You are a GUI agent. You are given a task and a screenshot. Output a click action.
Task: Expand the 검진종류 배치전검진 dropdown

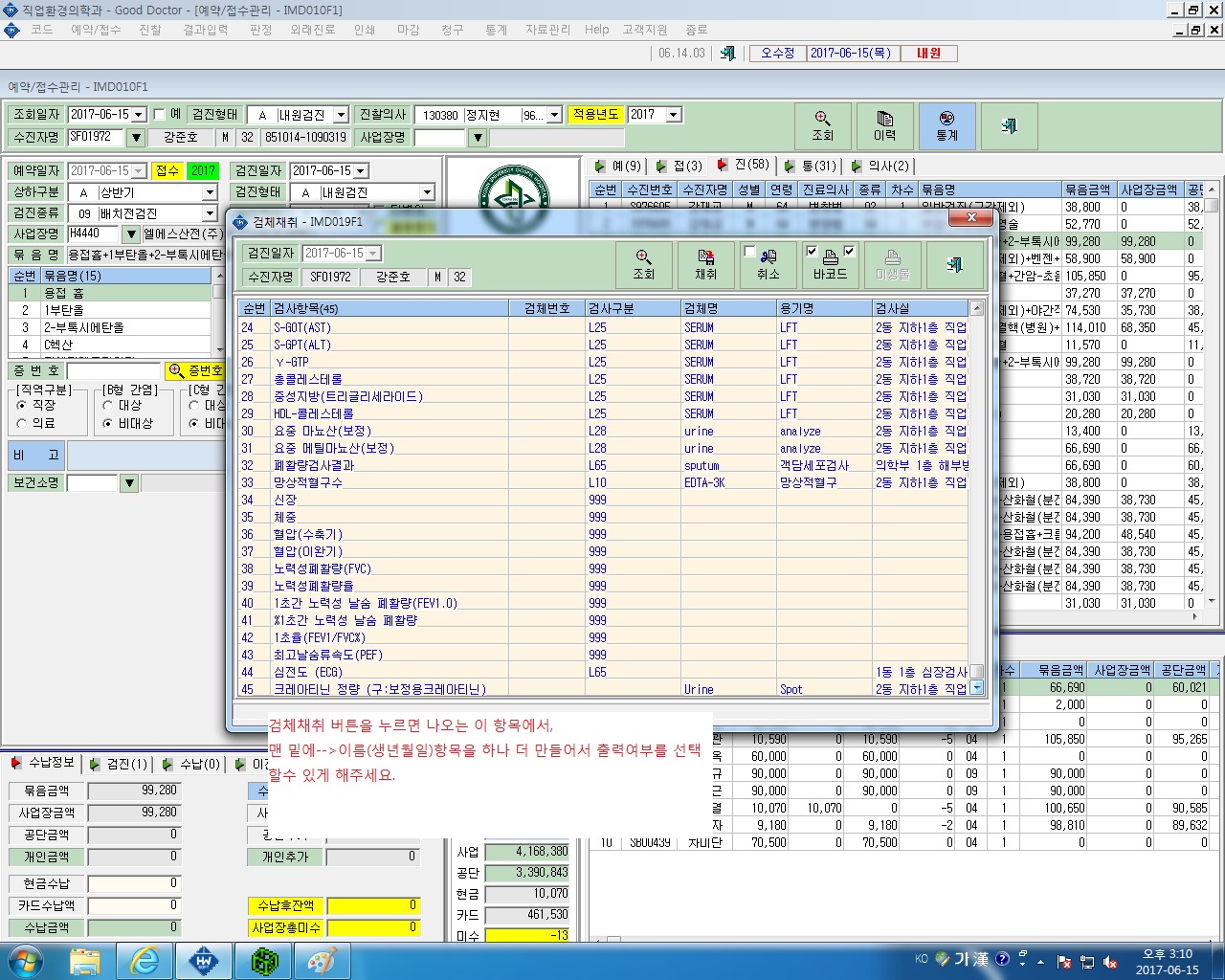pos(210,213)
